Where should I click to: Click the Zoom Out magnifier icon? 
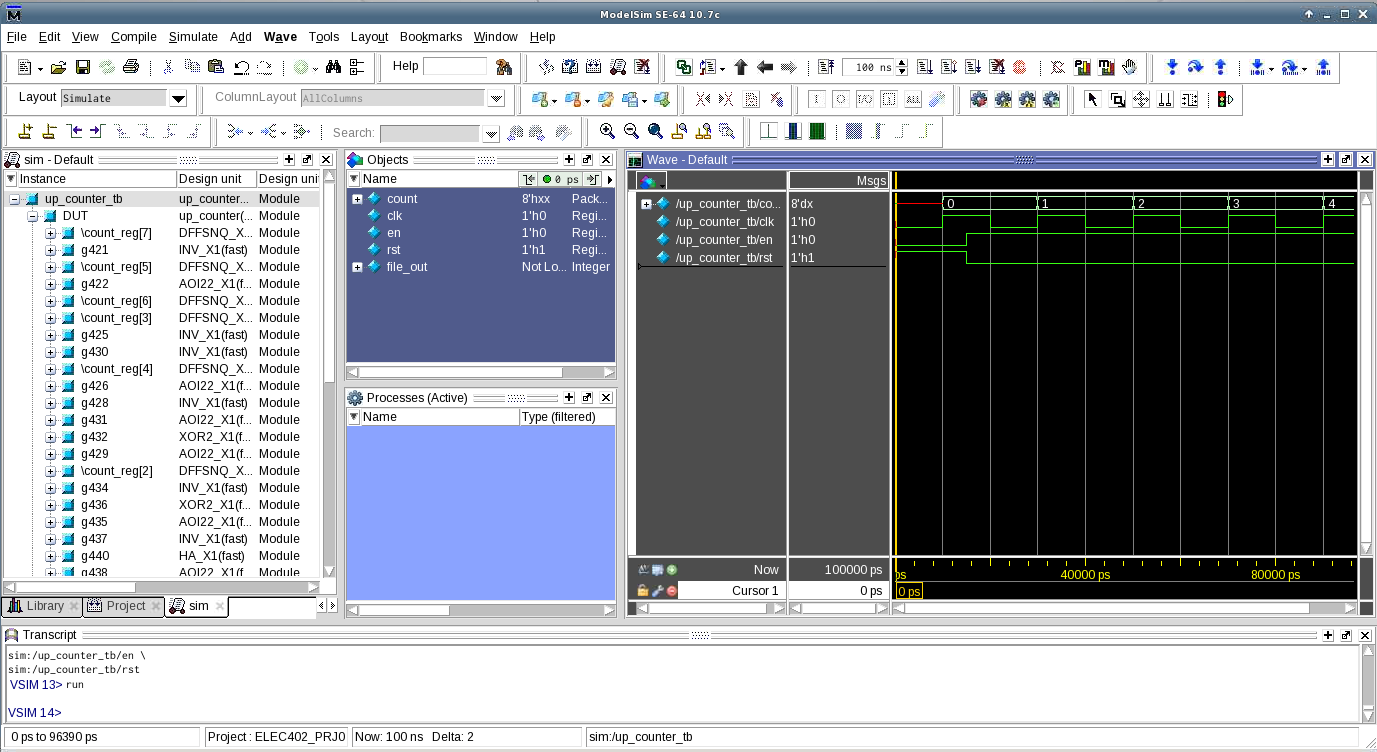coord(631,131)
